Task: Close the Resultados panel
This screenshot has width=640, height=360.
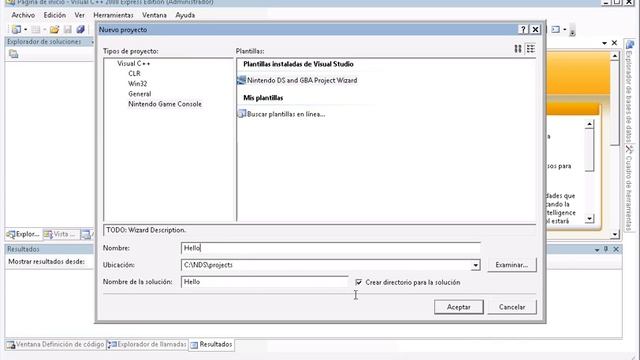Action: (616, 249)
